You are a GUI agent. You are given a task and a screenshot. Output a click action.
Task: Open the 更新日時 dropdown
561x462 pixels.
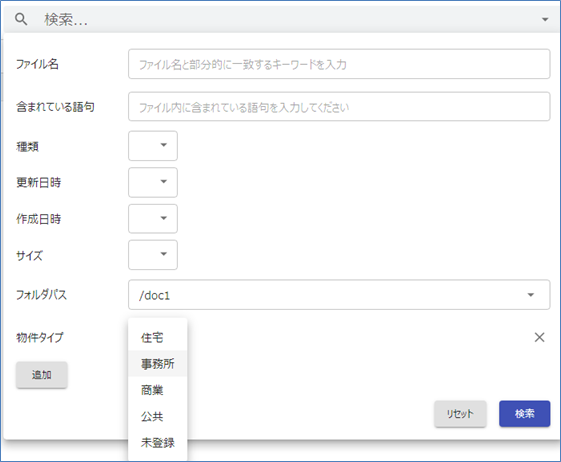click(x=153, y=182)
